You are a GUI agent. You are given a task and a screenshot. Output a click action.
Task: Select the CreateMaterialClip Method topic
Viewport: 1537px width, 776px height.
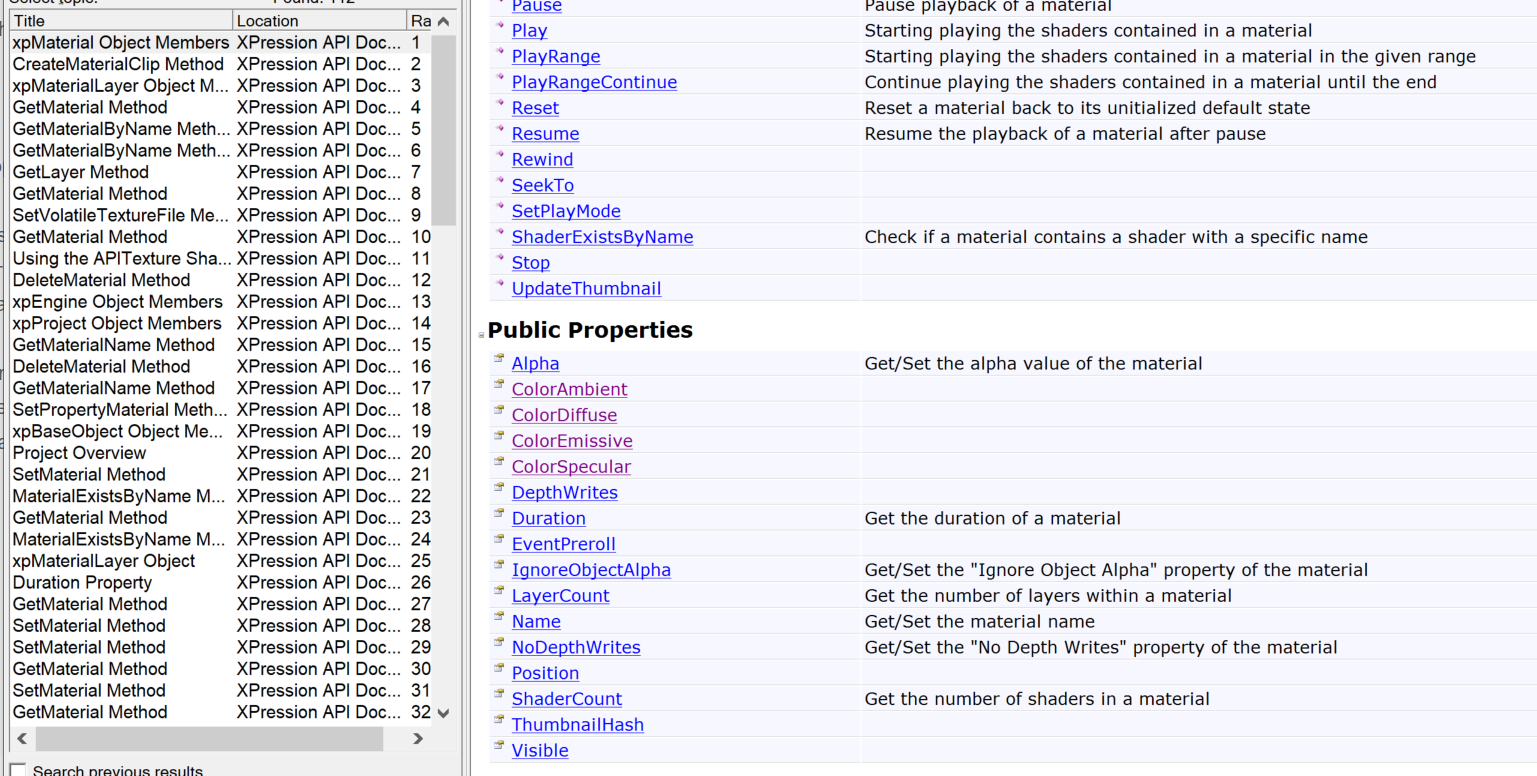pos(118,64)
